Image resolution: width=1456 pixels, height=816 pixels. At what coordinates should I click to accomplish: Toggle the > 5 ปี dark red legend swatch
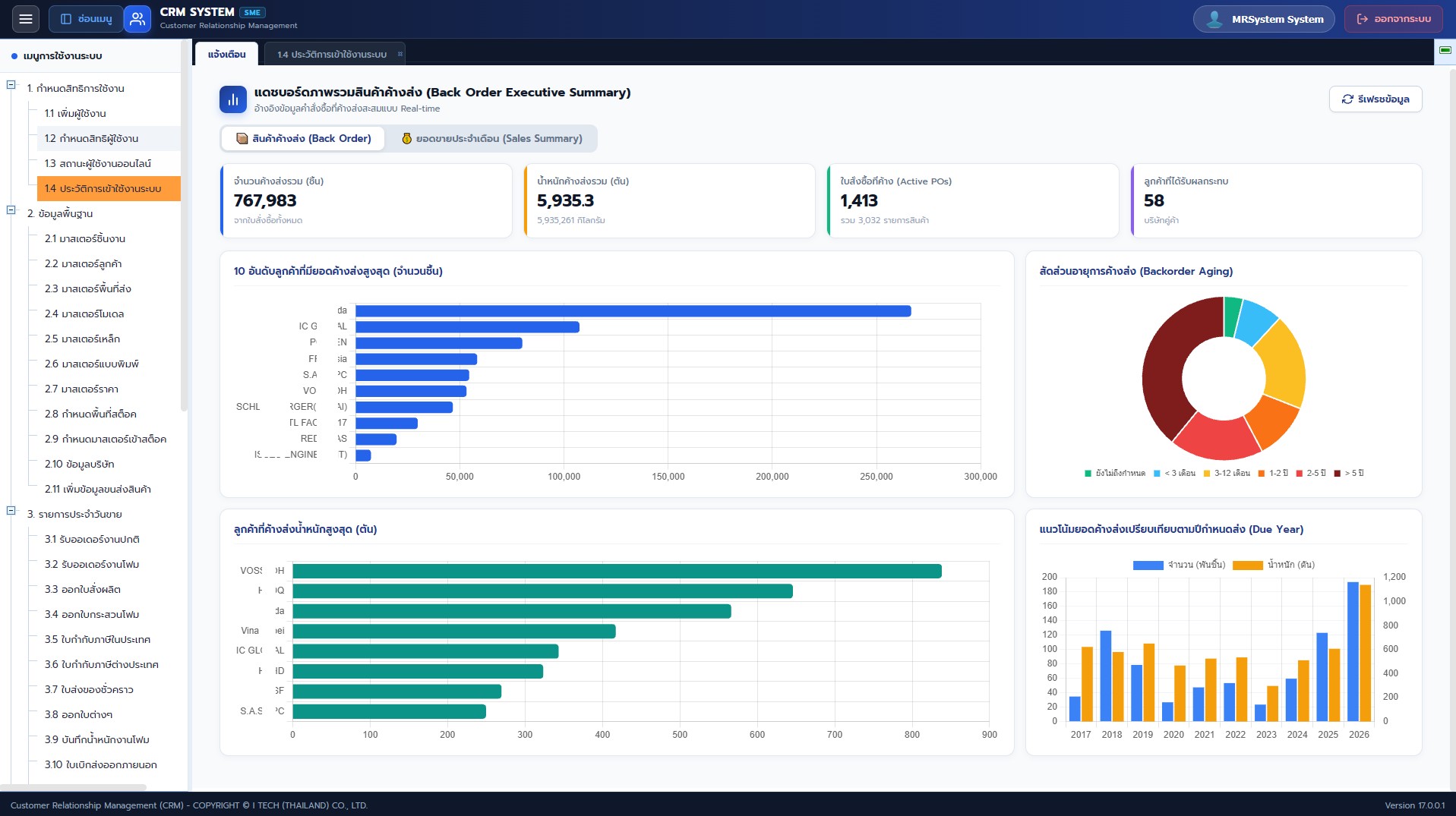[1337, 474]
